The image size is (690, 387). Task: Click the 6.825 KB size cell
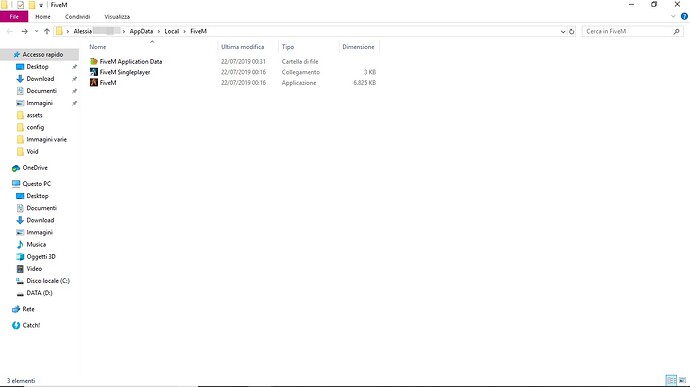pos(364,83)
